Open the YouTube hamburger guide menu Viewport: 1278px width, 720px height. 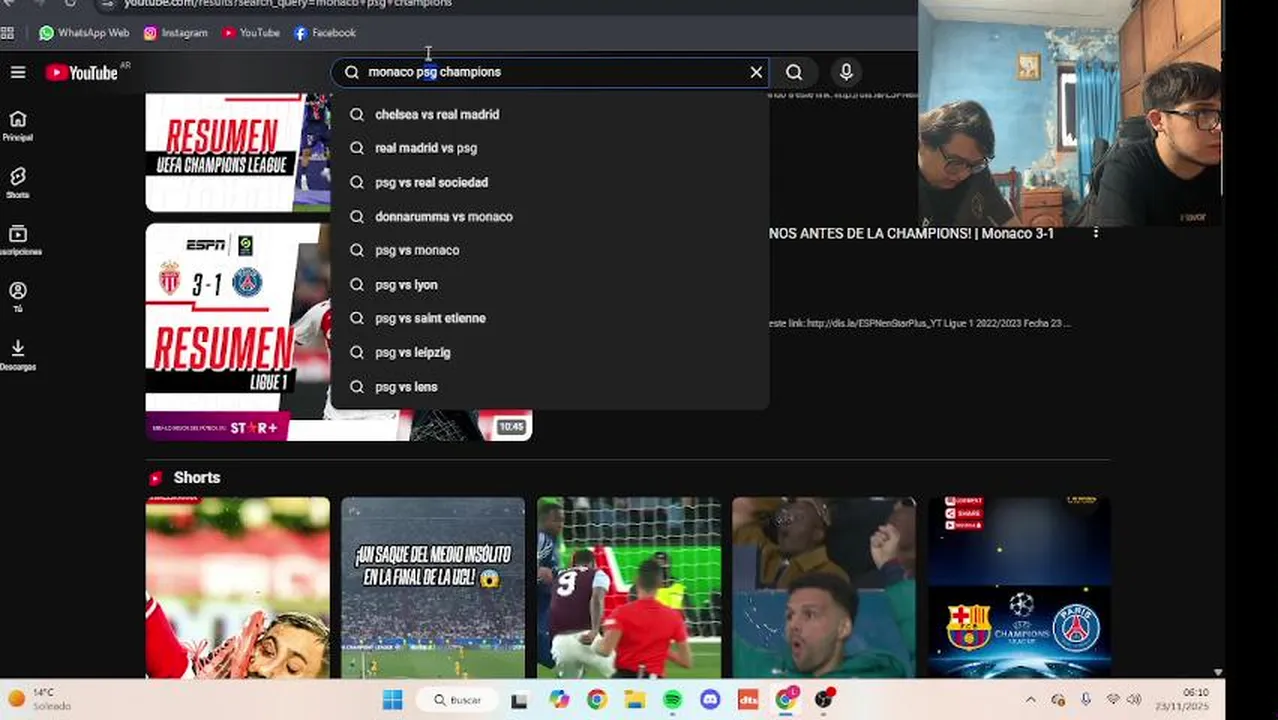pyautogui.click(x=18, y=72)
